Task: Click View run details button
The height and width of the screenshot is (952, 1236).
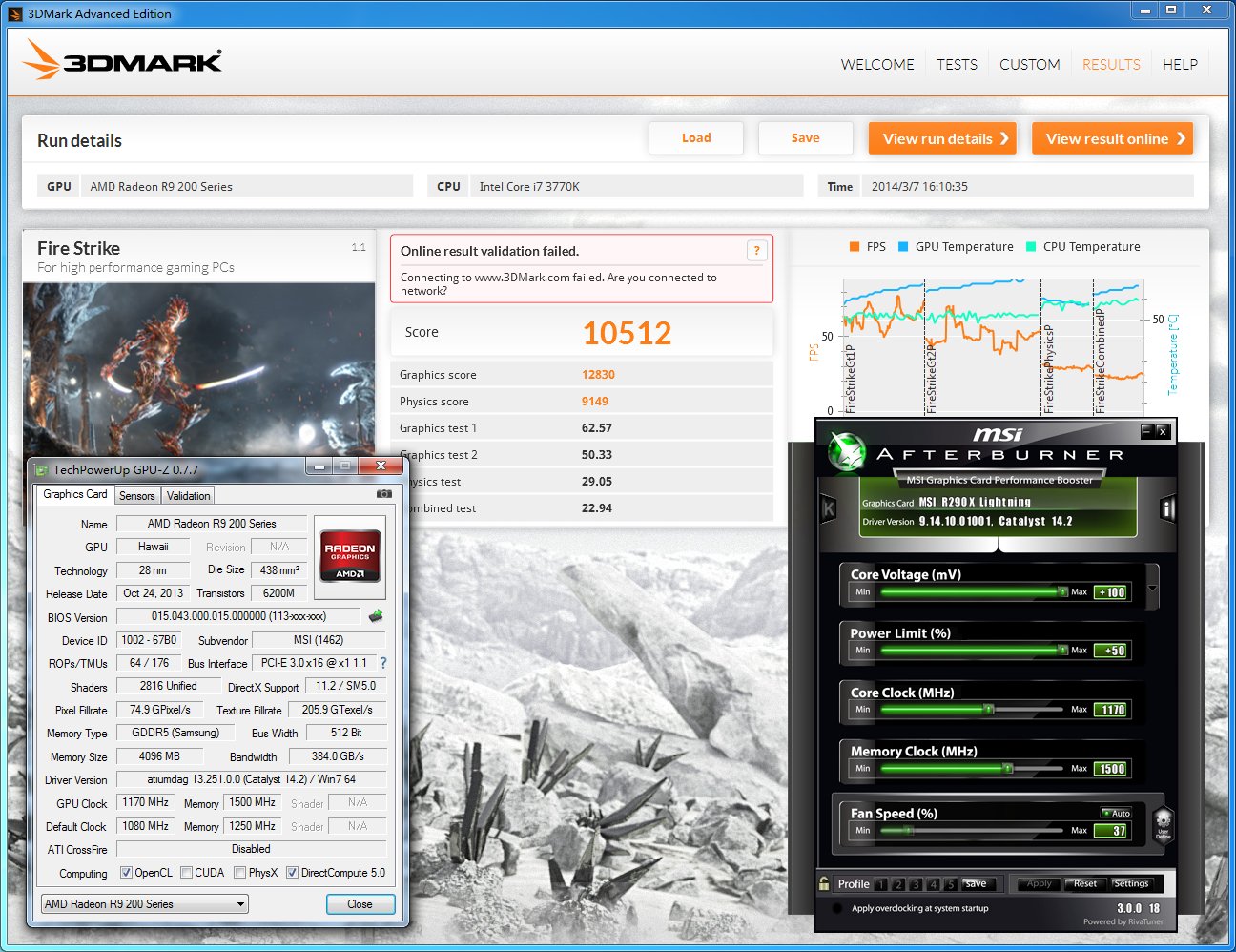Action: pos(942,138)
